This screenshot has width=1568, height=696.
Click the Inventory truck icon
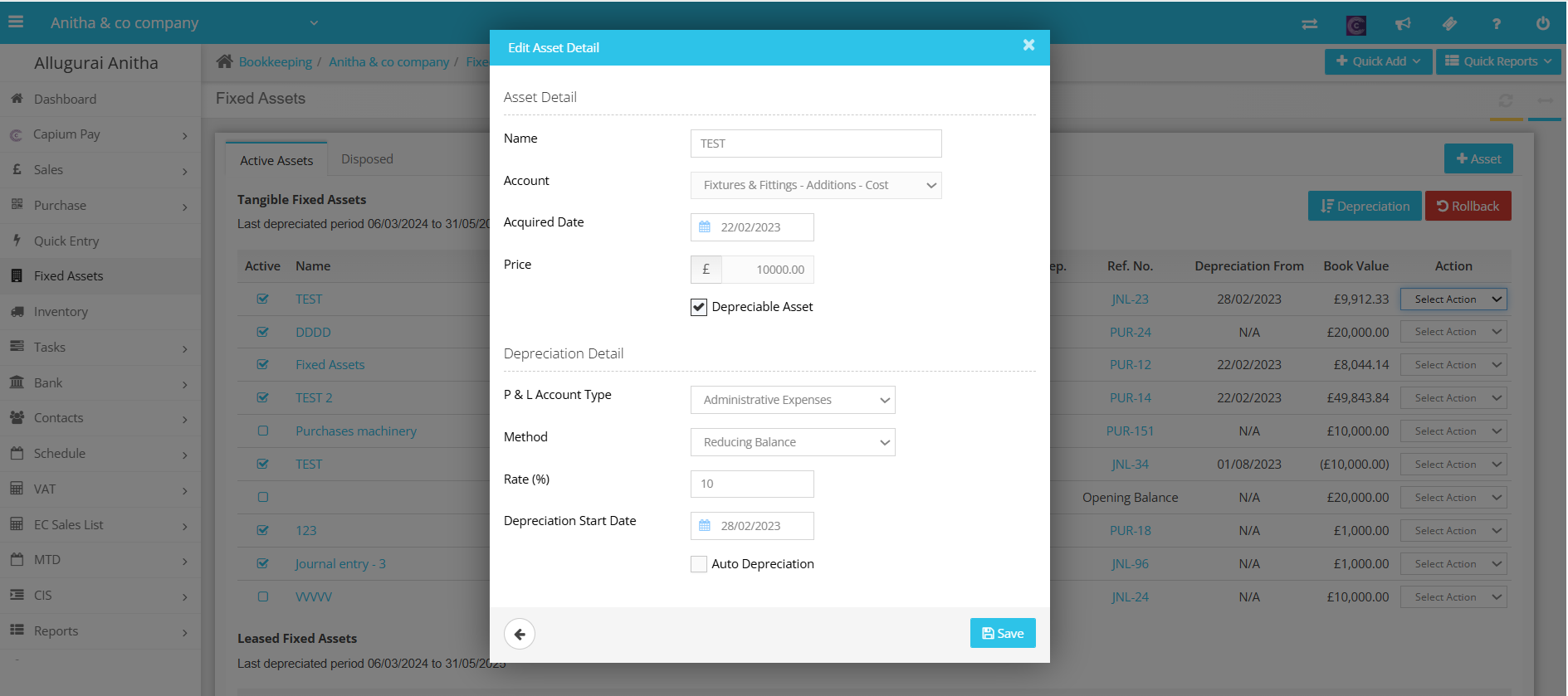pos(17,312)
